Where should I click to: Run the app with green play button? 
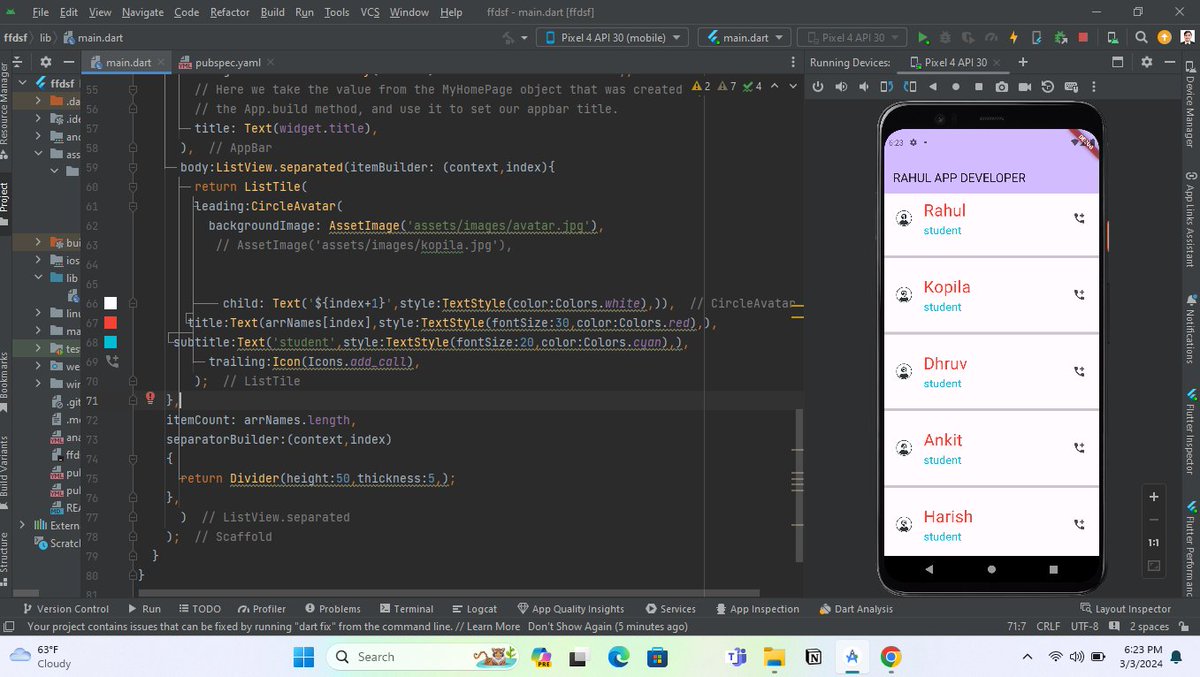click(923, 38)
